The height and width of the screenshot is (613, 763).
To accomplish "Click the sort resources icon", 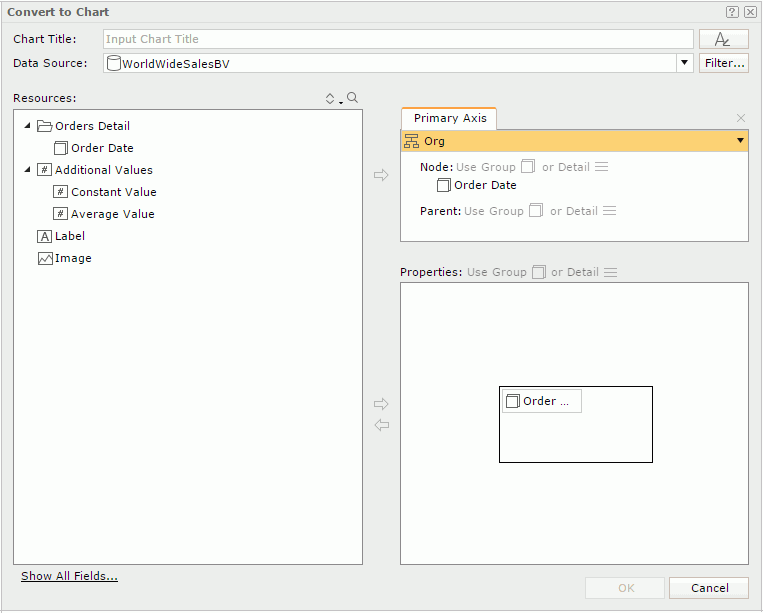I will tap(331, 98).
